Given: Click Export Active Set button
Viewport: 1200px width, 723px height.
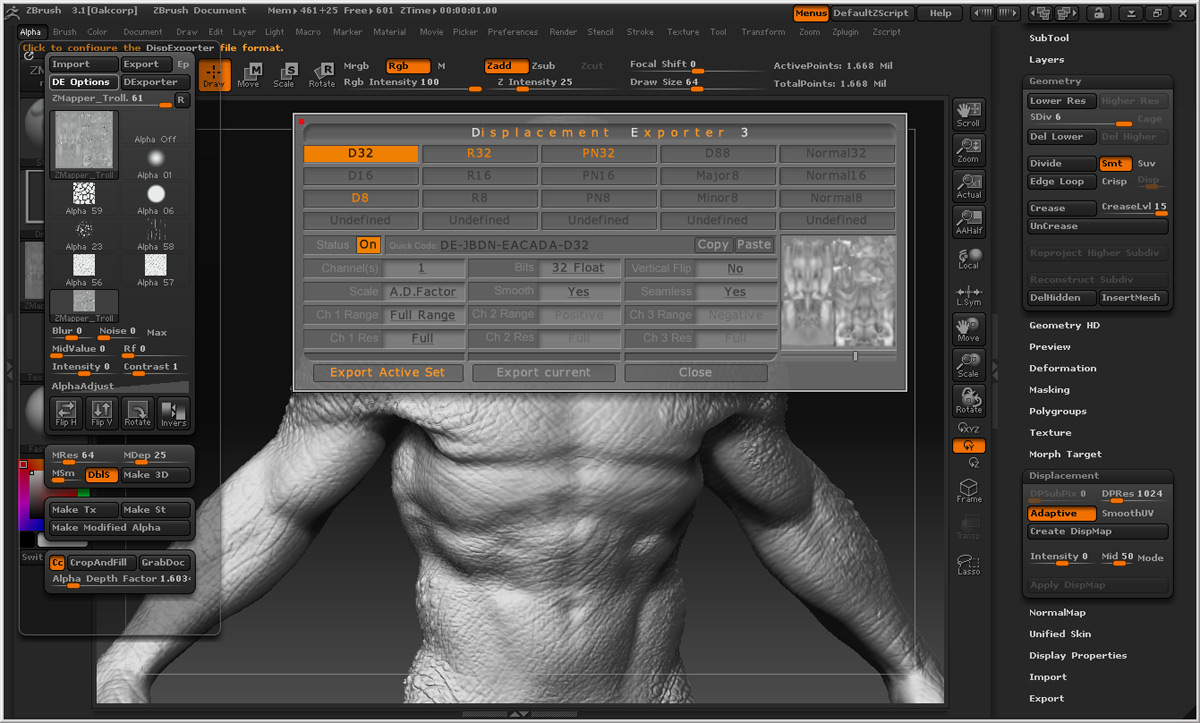Looking at the screenshot, I should point(388,372).
